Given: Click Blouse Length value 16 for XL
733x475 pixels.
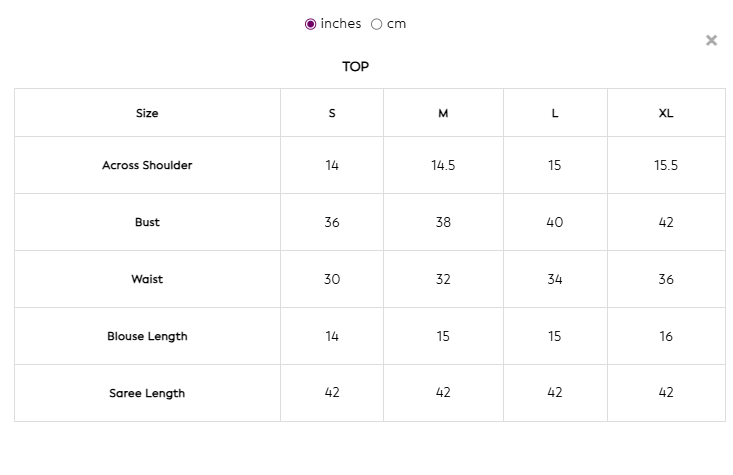Looking at the screenshot, I should click(666, 336).
